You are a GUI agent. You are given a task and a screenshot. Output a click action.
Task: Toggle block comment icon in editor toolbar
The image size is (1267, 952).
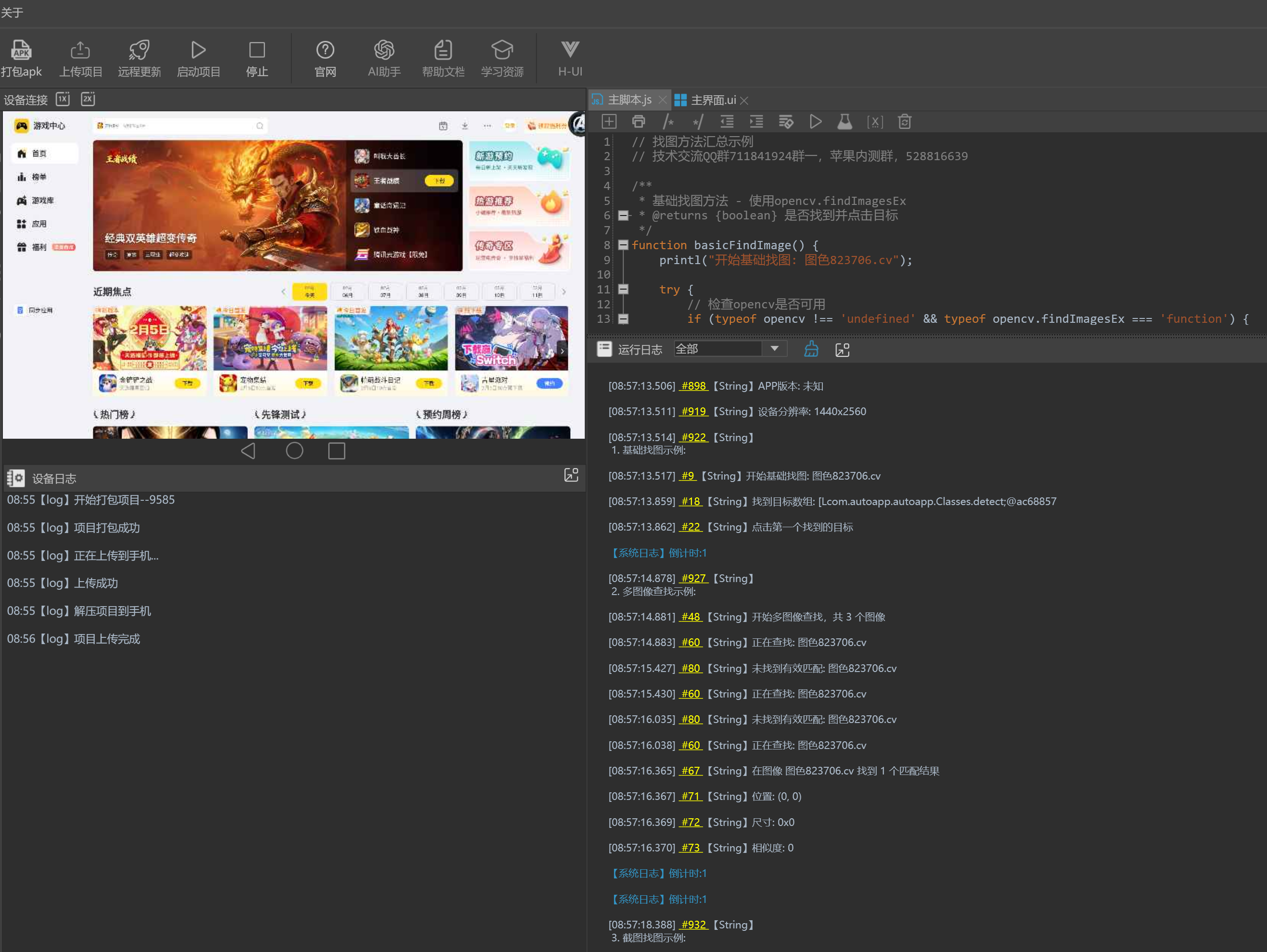click(x=668, y=121)
